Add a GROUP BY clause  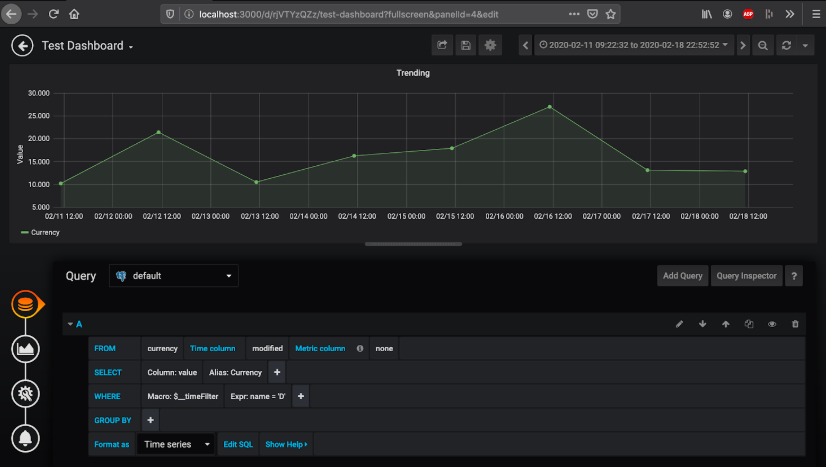[150, 420]
